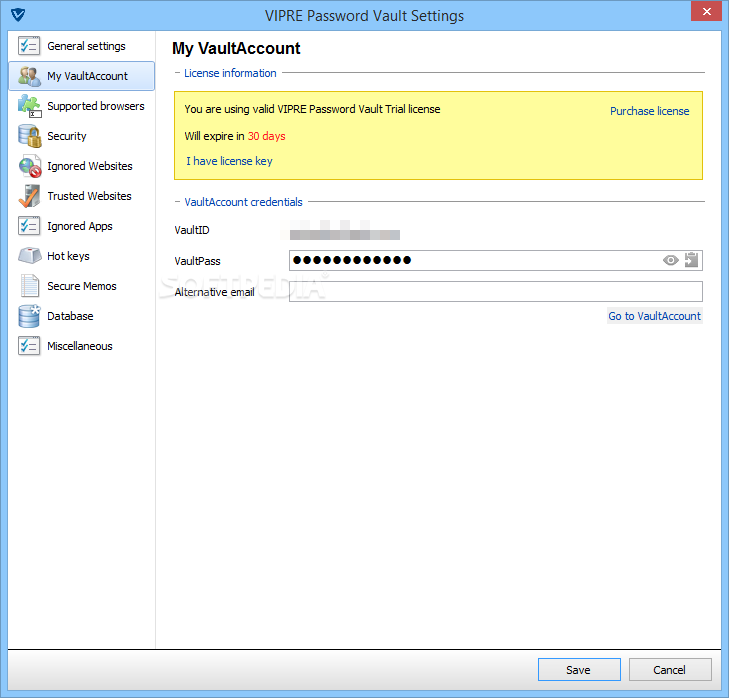Click the Security padlock icon
Screen dimensions: 729x698
pyautogui.click(x=29, y=136)
